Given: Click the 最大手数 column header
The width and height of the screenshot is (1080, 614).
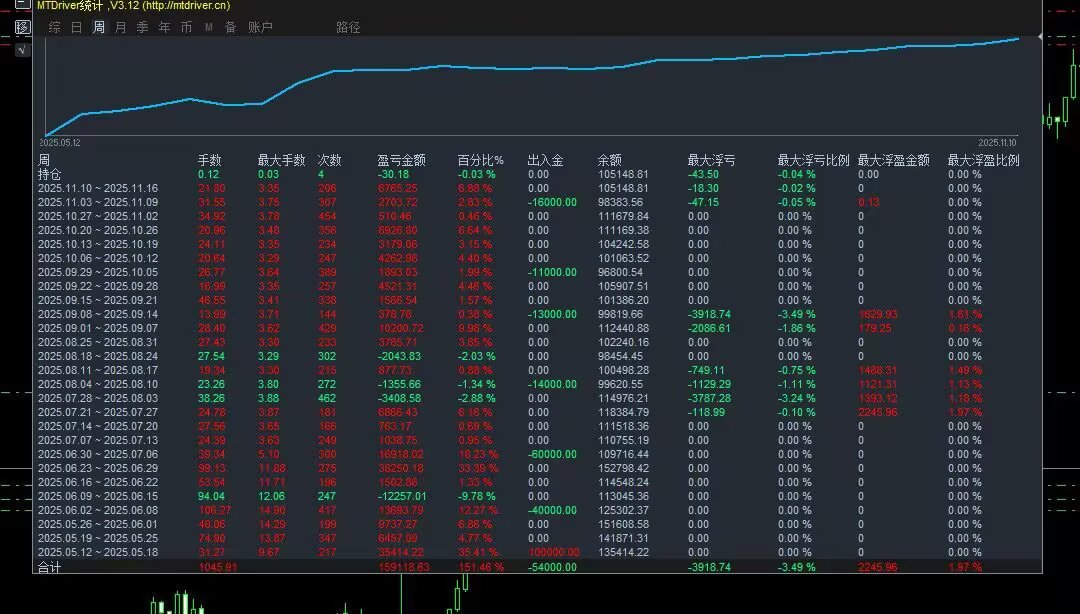Looking at the screenshot, I should pyautogui.click(x=282, y=161).
